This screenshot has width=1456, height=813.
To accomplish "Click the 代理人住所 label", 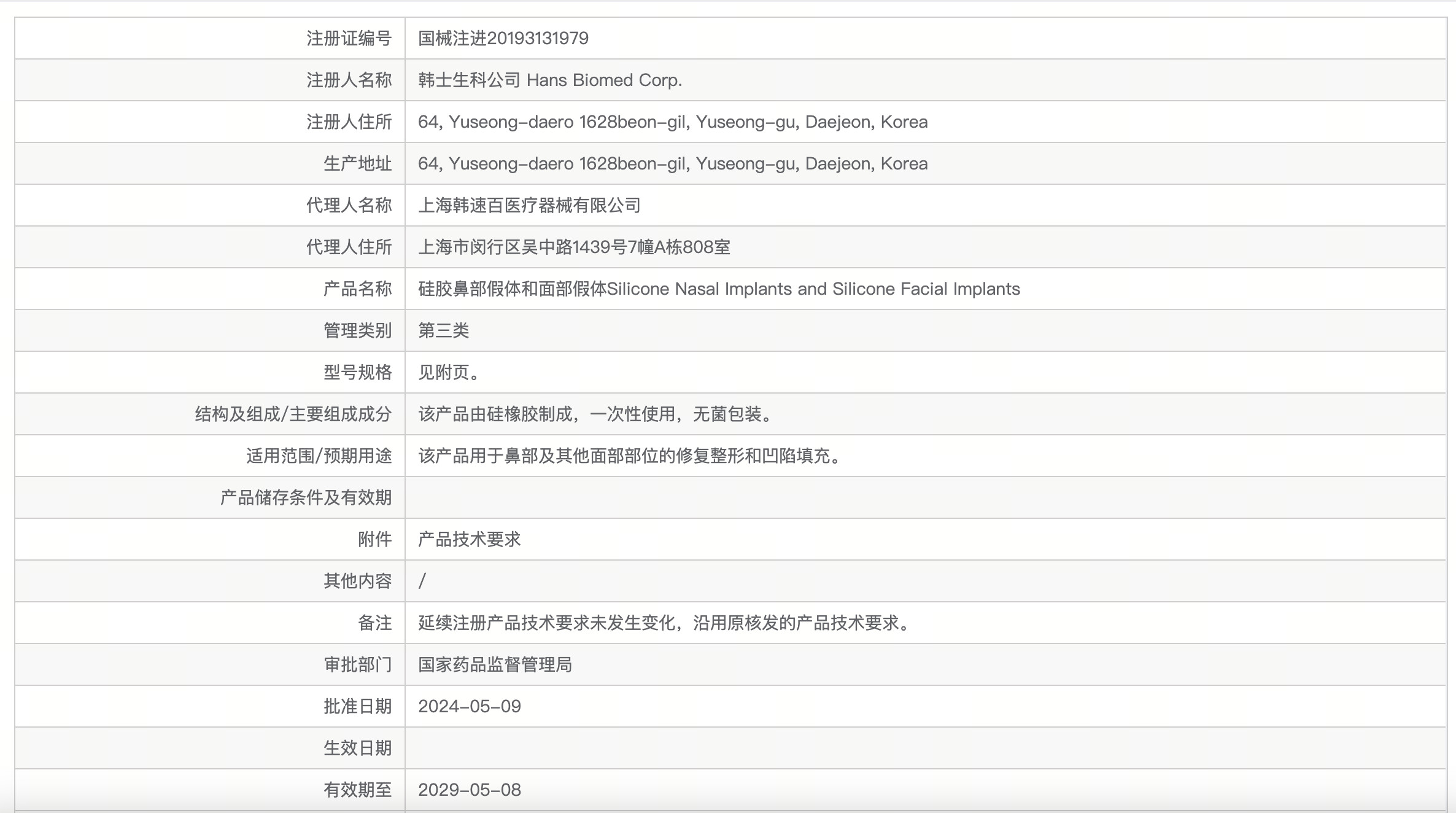I will [349, 247].
